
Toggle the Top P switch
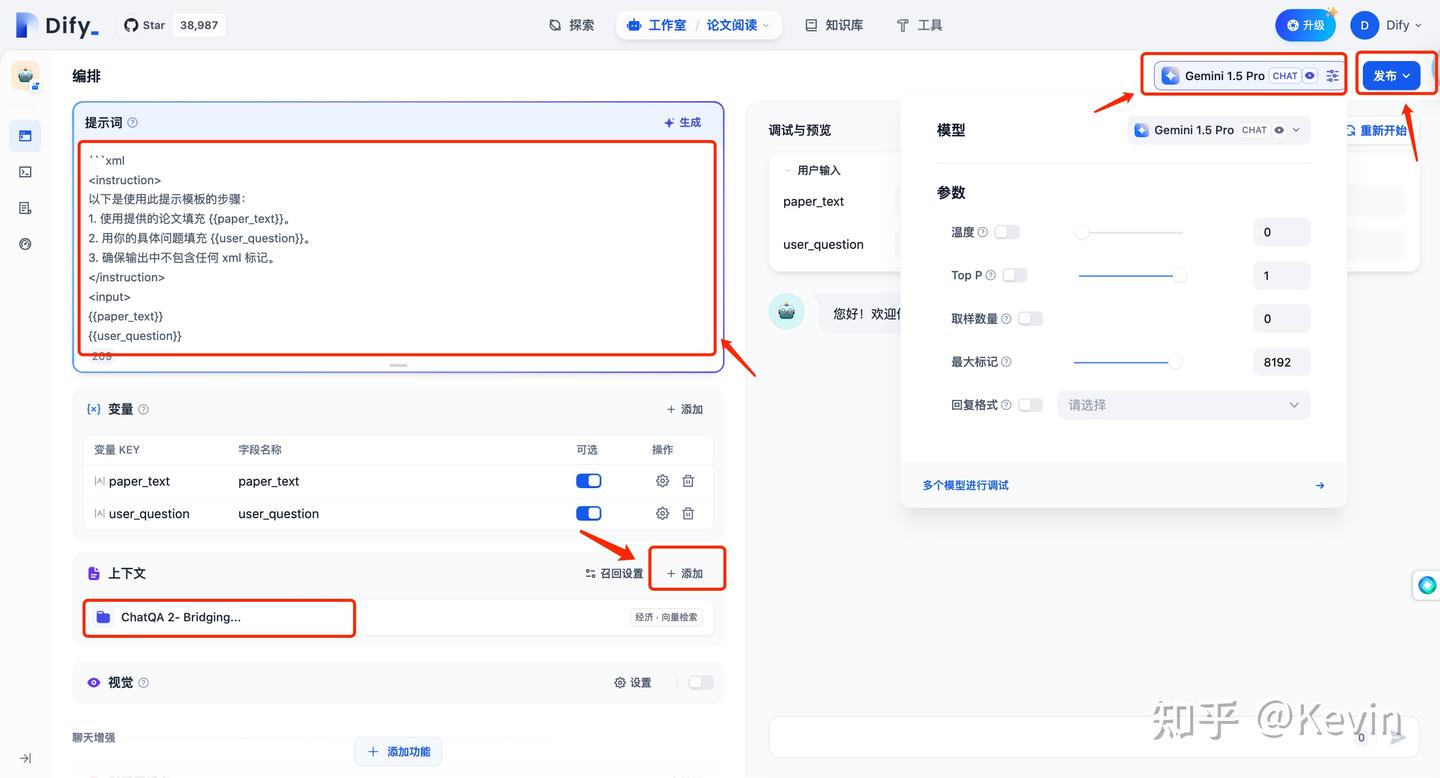pyautogui.click(x=1015, y=275)
